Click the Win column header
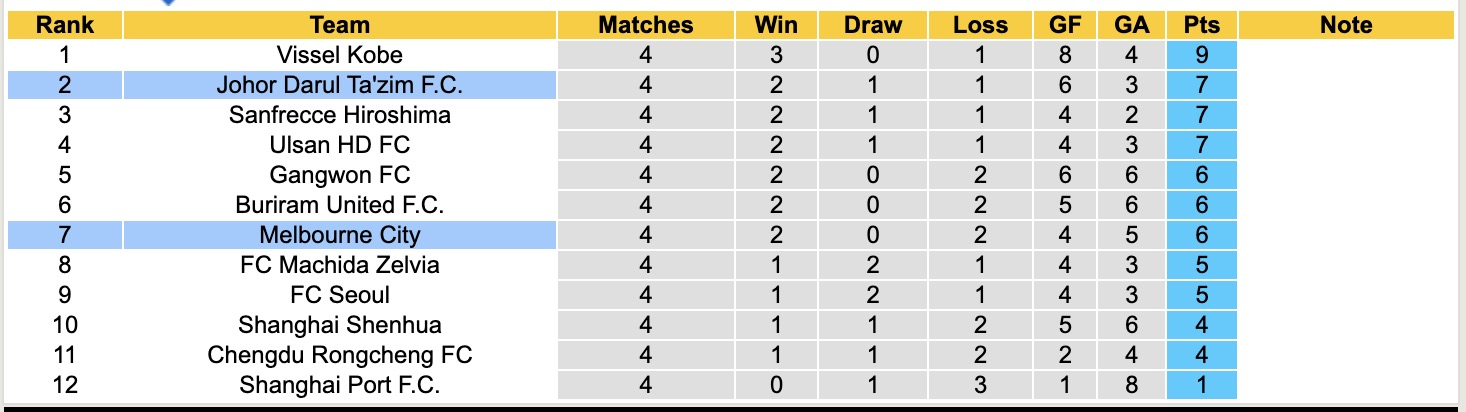 (776, 25)
